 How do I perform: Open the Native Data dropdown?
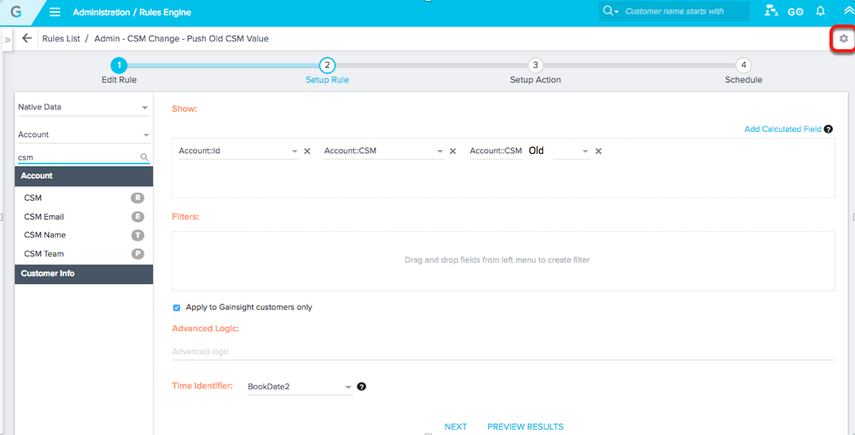coord(84,107)
